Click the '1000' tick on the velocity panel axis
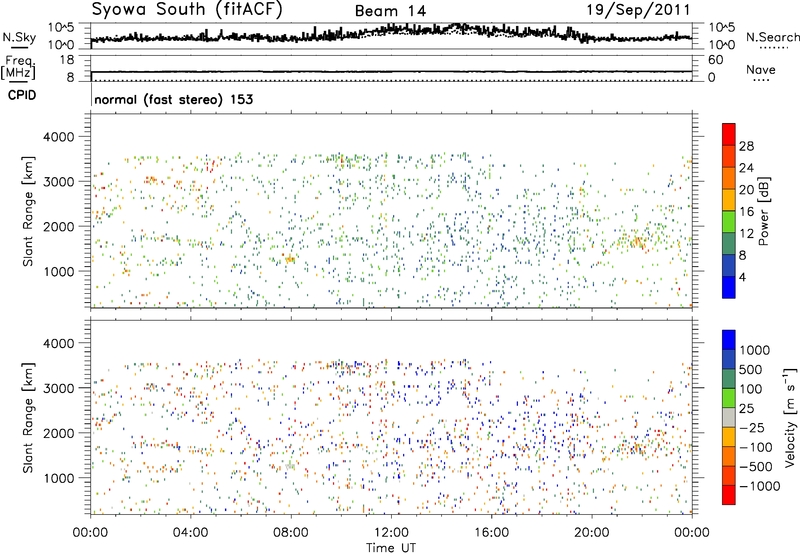 [x=58, y=478]
